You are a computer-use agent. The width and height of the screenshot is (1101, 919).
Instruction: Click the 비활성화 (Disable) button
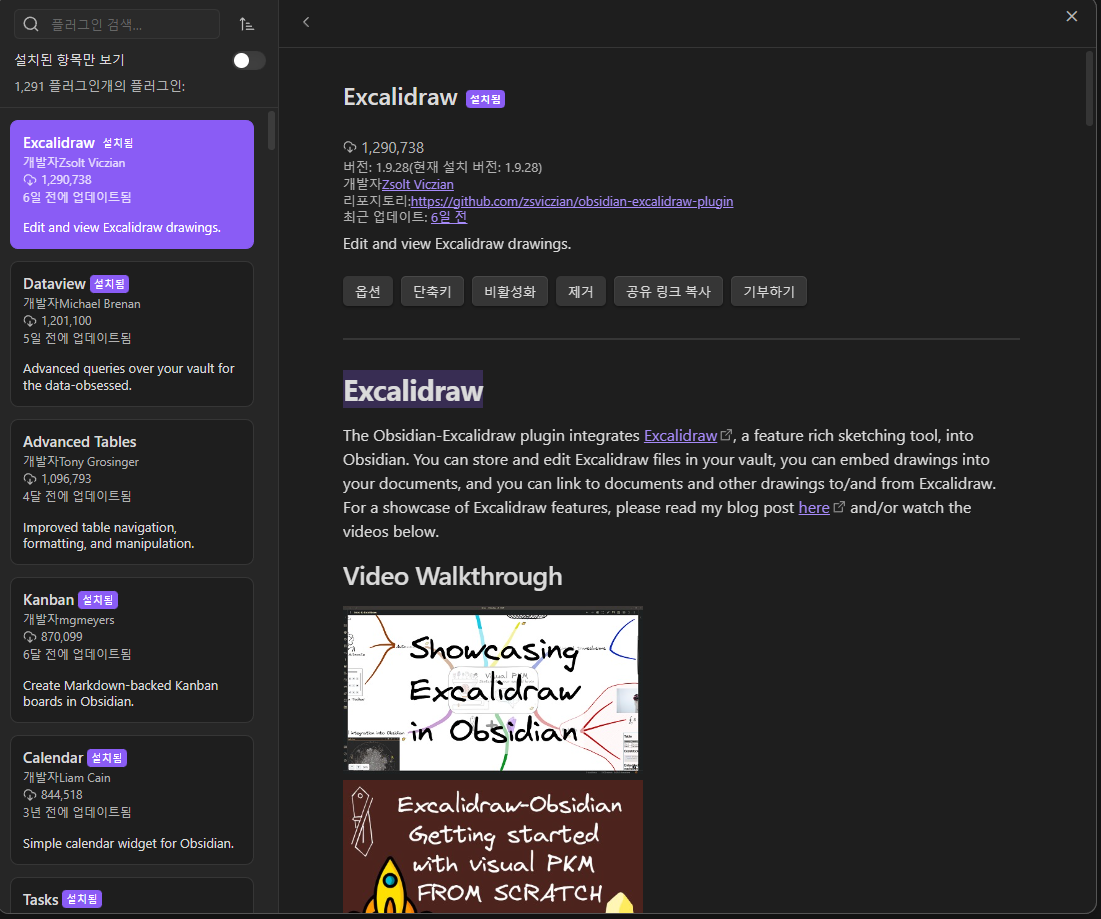pyautogui.click(x=510, y=291)
